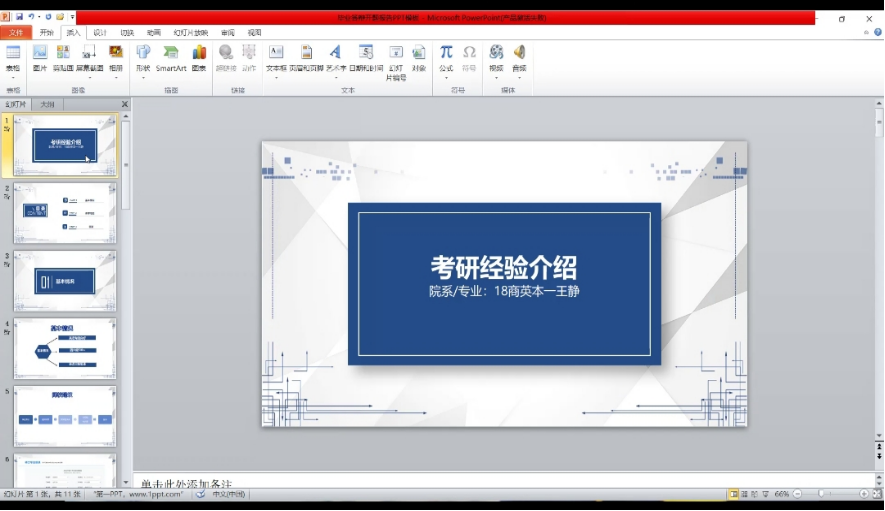Screen dimensions: 885x511
Task: Open the 设计 ribbon tab
Action: coord(100,32)
